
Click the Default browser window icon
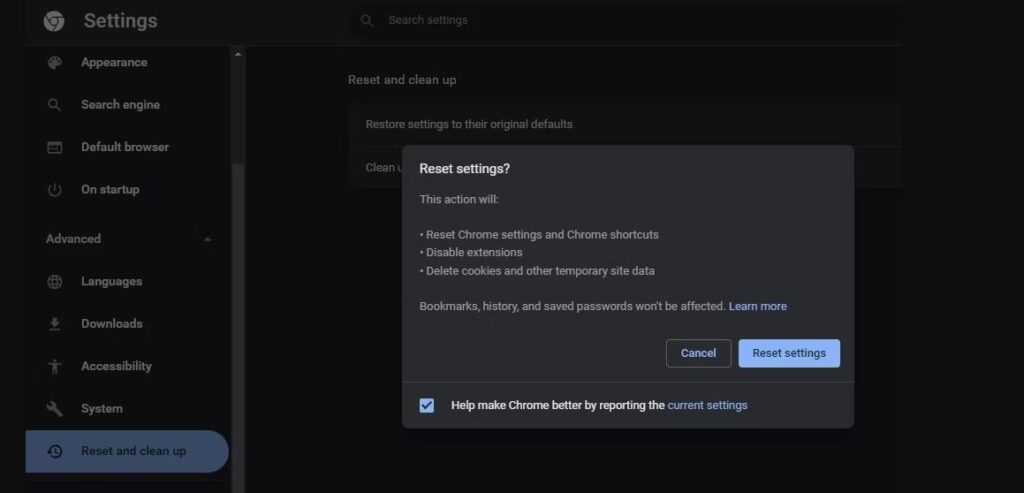click(55, 148)
